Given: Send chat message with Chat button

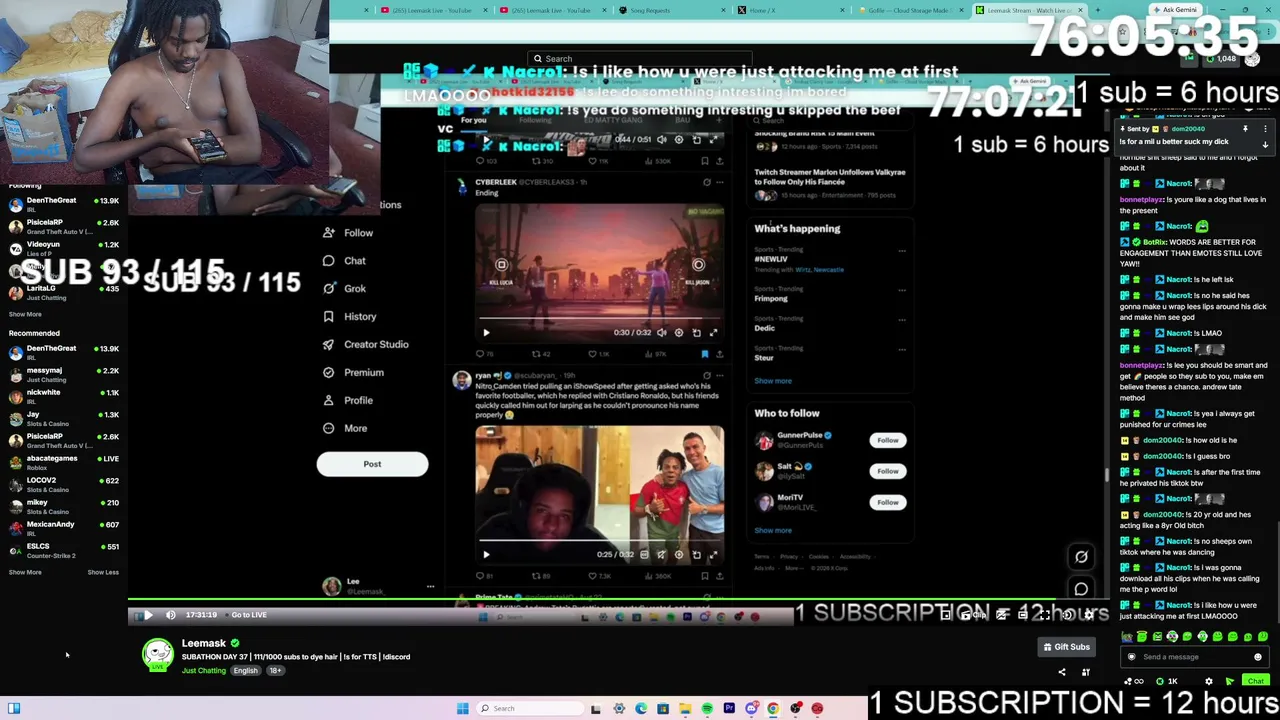Looking at the screenshot, I should [1255, 681].
